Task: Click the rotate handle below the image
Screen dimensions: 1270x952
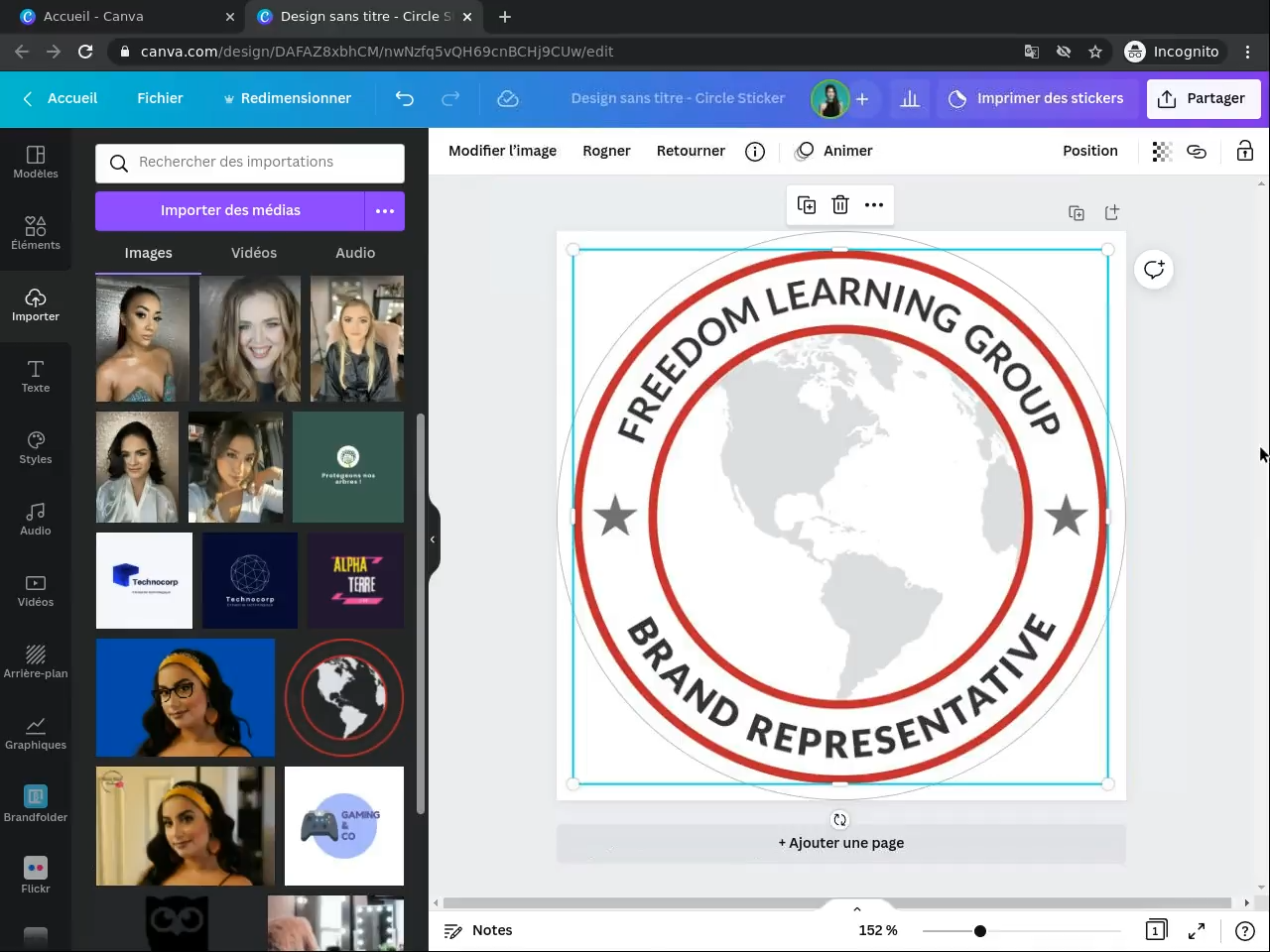Action: click(x=840, y=820)
